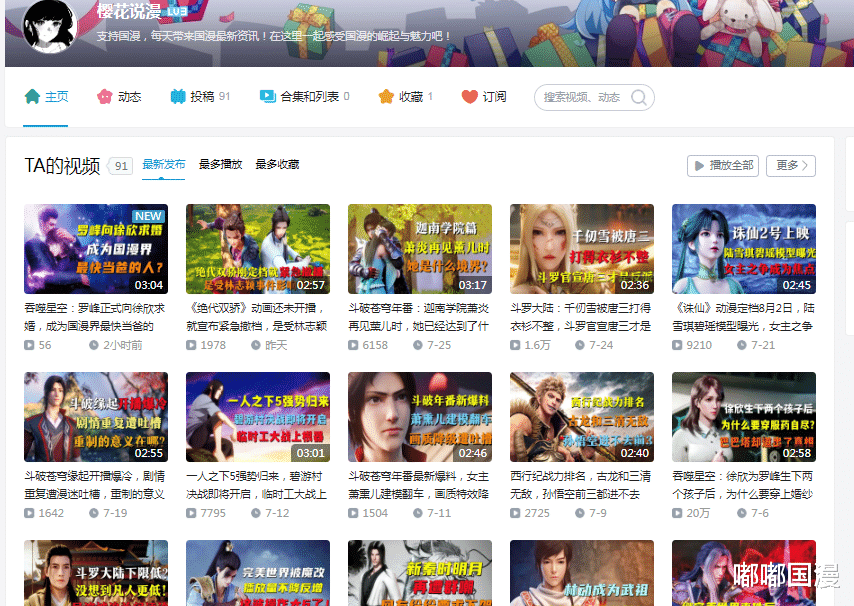The width and height of the screenshot is (854, 606).
Task: Click play count icon beside 1.6万
Action: pyautogui.click(x=515, y=345)
